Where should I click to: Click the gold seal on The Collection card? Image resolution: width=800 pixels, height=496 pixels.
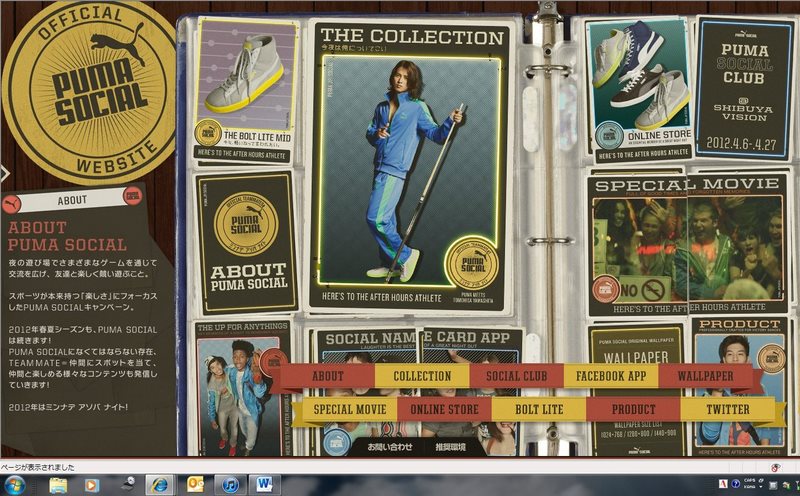point(472,263)
